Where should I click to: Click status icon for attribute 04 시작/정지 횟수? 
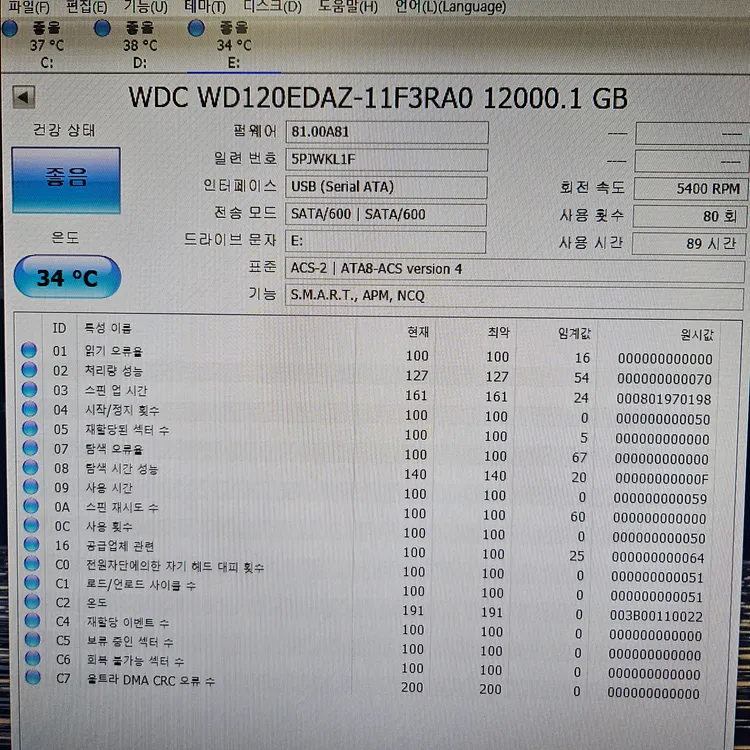coord(30,409)
